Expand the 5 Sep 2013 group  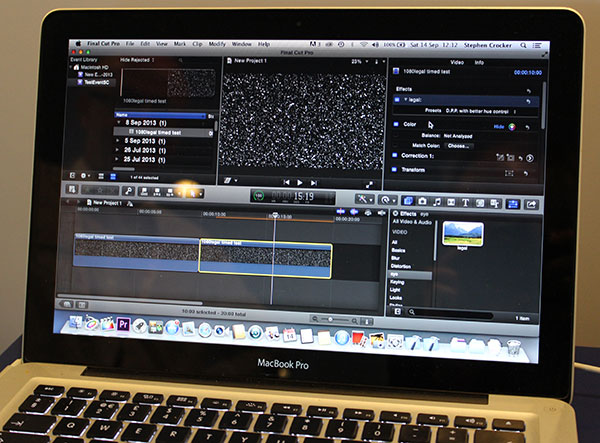click(x=118, y=140)
